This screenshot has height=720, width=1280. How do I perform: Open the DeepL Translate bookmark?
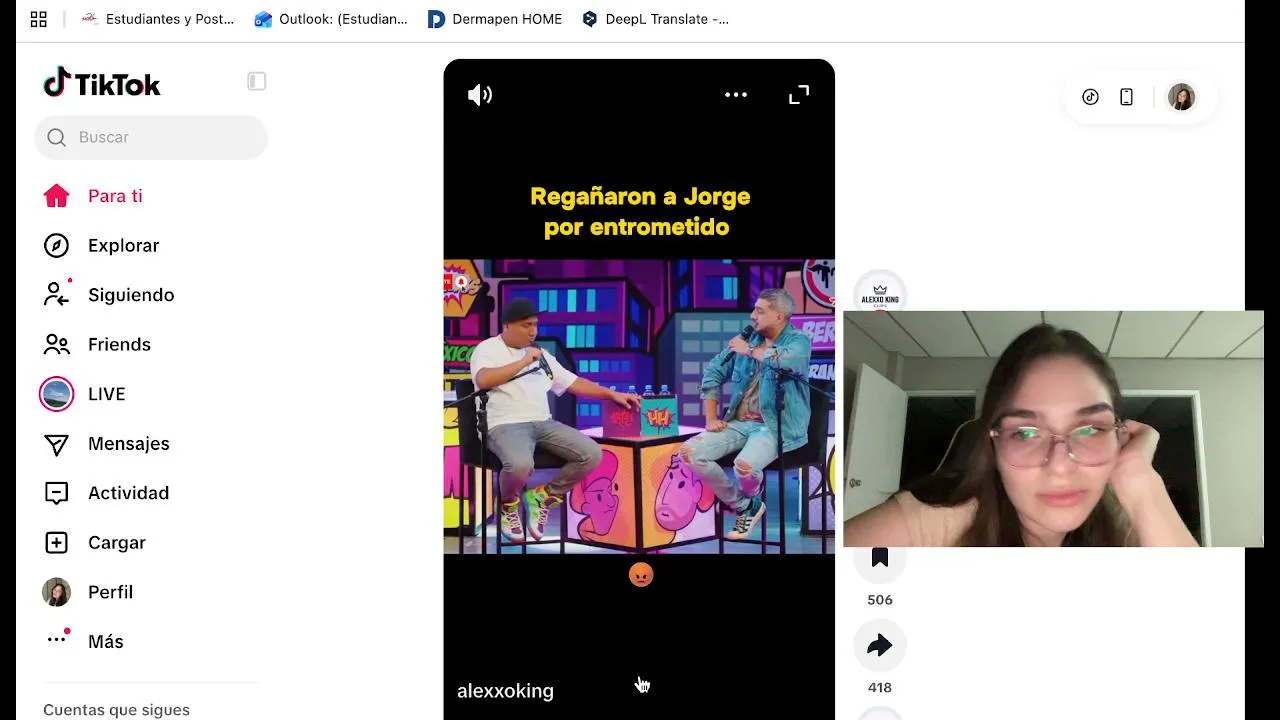(655, 19)
